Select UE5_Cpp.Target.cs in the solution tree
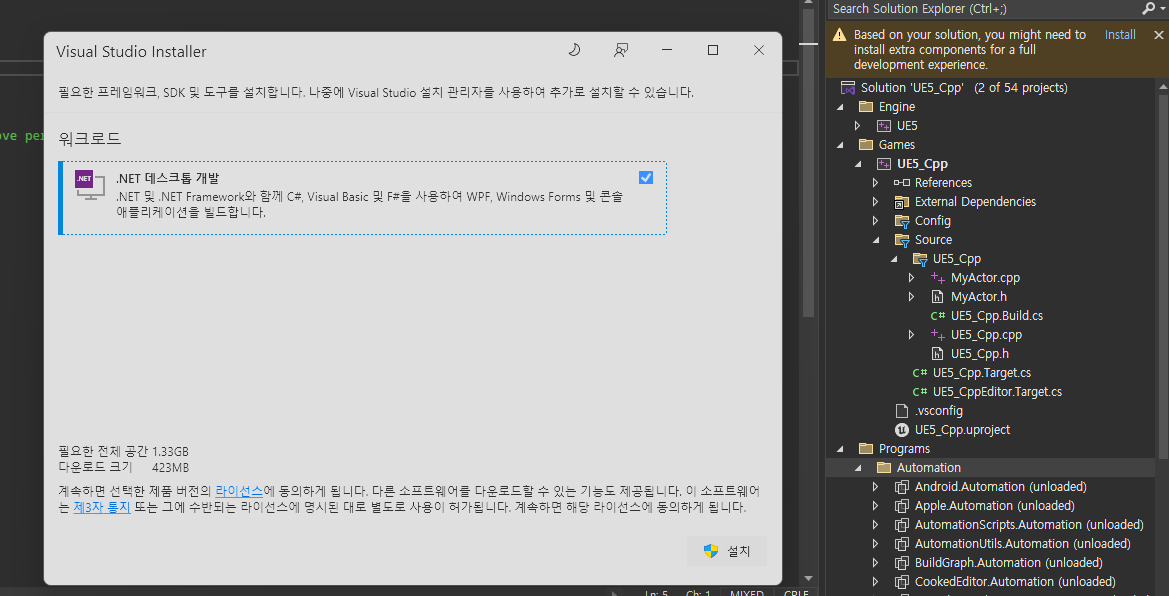Image resolution: width=1169 pixels, height=596 pixels. point(981,373)
